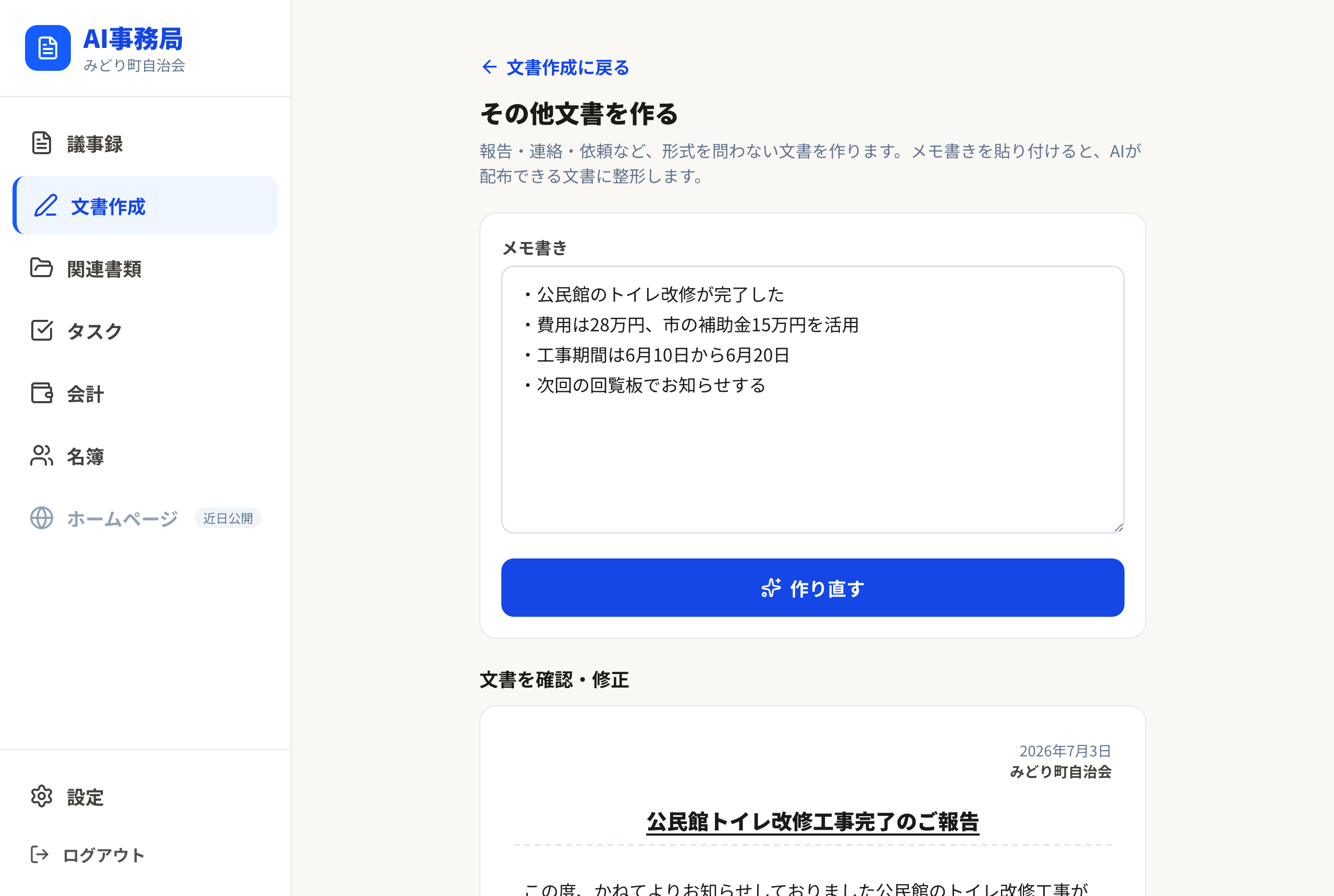Viewport: 1334px width, 896px height.
Task: Click the 作り直す button
Action: 812,588
